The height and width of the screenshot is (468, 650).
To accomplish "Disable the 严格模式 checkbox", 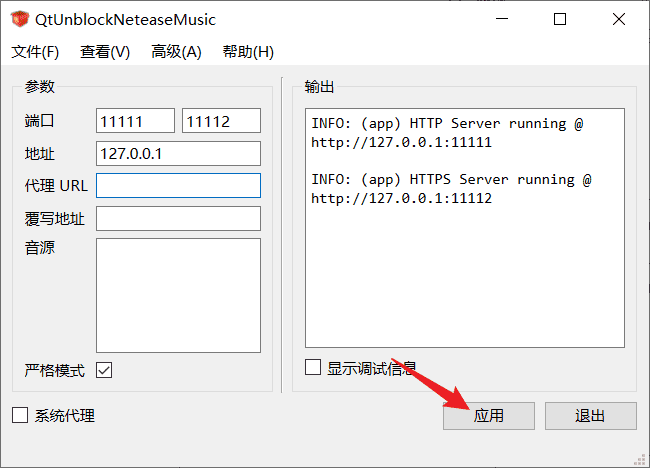I will (104, 370).
